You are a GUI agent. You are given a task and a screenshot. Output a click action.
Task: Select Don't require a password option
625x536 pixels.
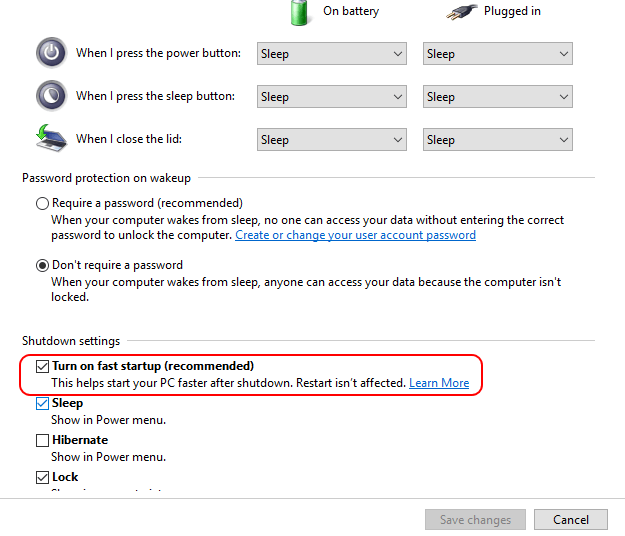[42, 266]
